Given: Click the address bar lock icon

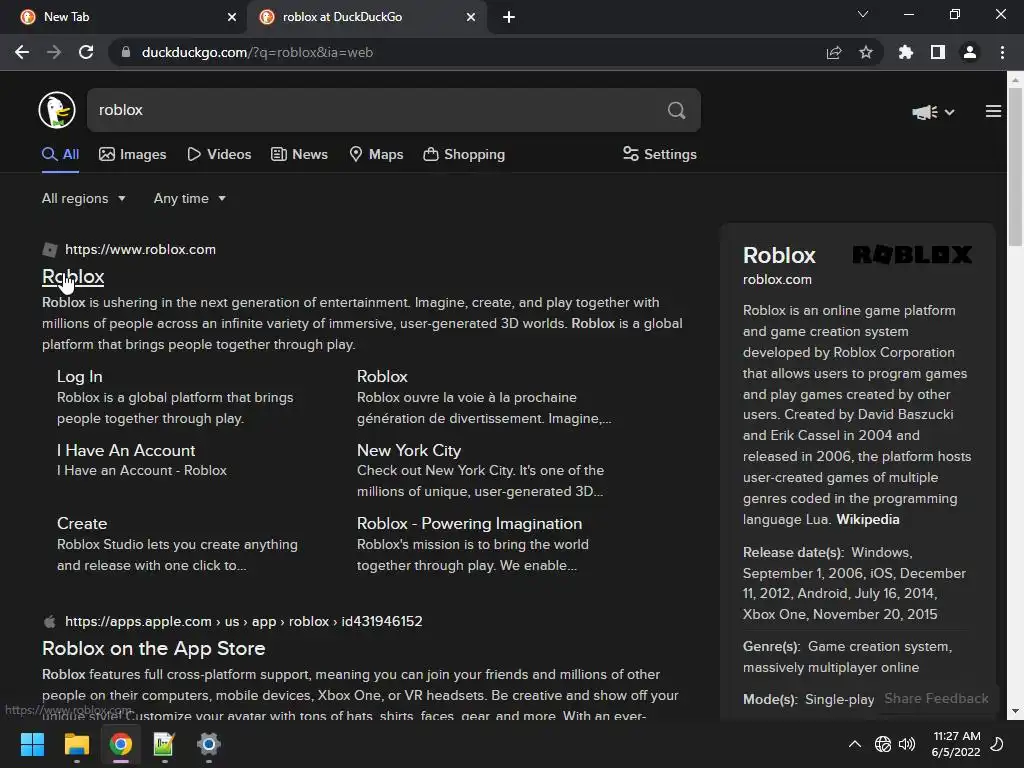Looking at the screenshot, I should click(126, 52).
